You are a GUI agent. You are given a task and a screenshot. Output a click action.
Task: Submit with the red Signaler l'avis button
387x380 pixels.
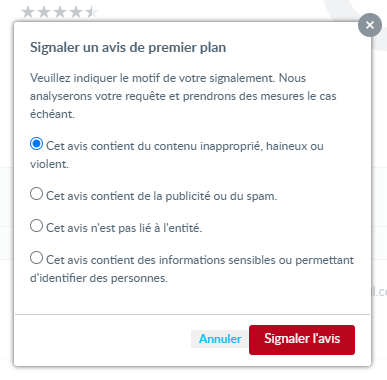[x=302, y=340]
